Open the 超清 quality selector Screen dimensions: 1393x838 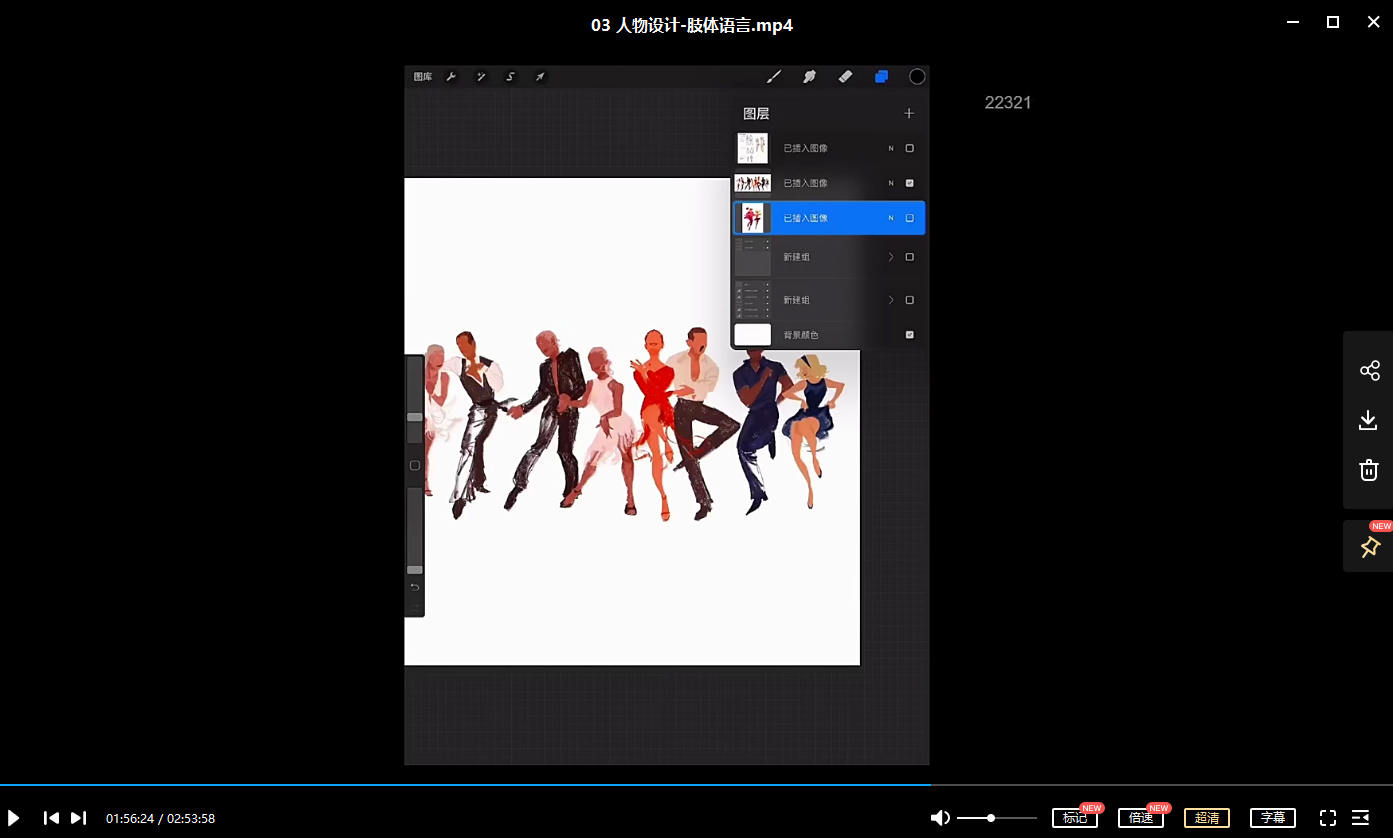point(1206,818)
